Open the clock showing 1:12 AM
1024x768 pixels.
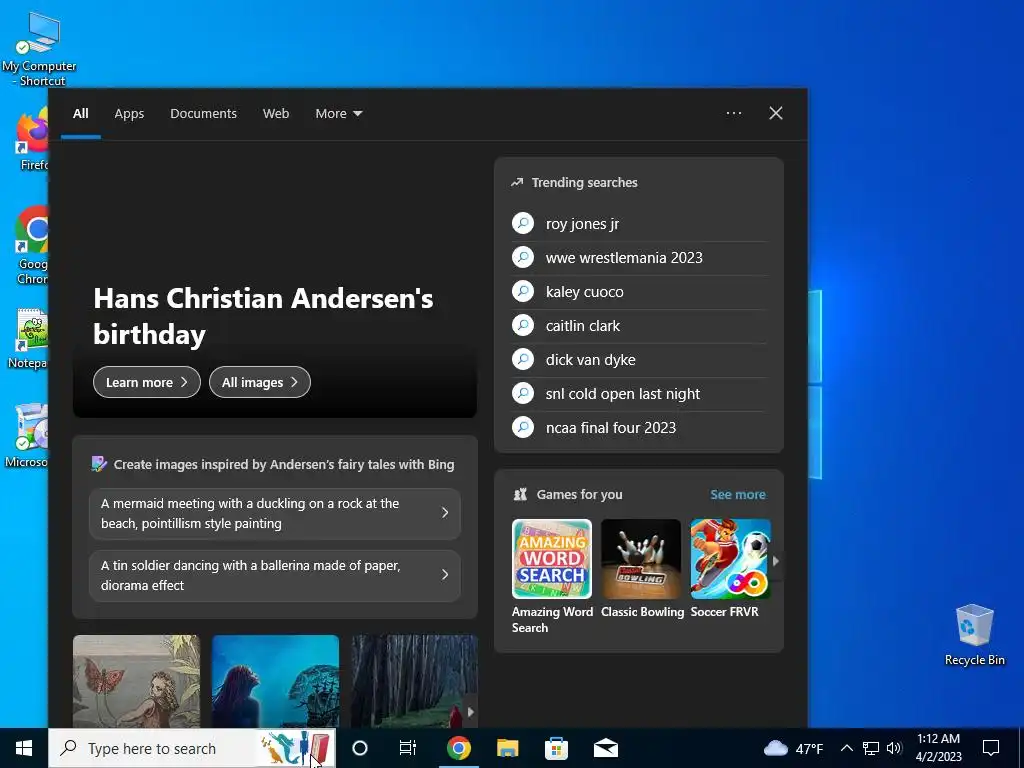click(938, 748)
